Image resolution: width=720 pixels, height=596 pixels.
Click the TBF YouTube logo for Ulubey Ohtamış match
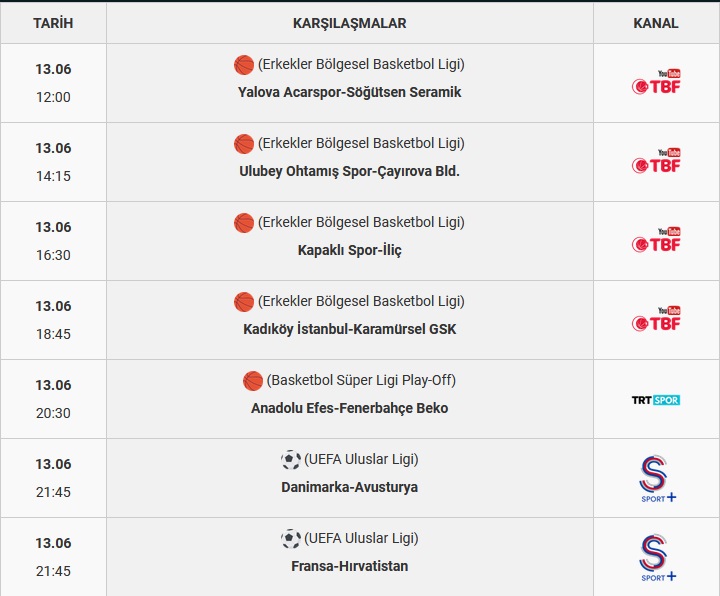click(656, 161)
